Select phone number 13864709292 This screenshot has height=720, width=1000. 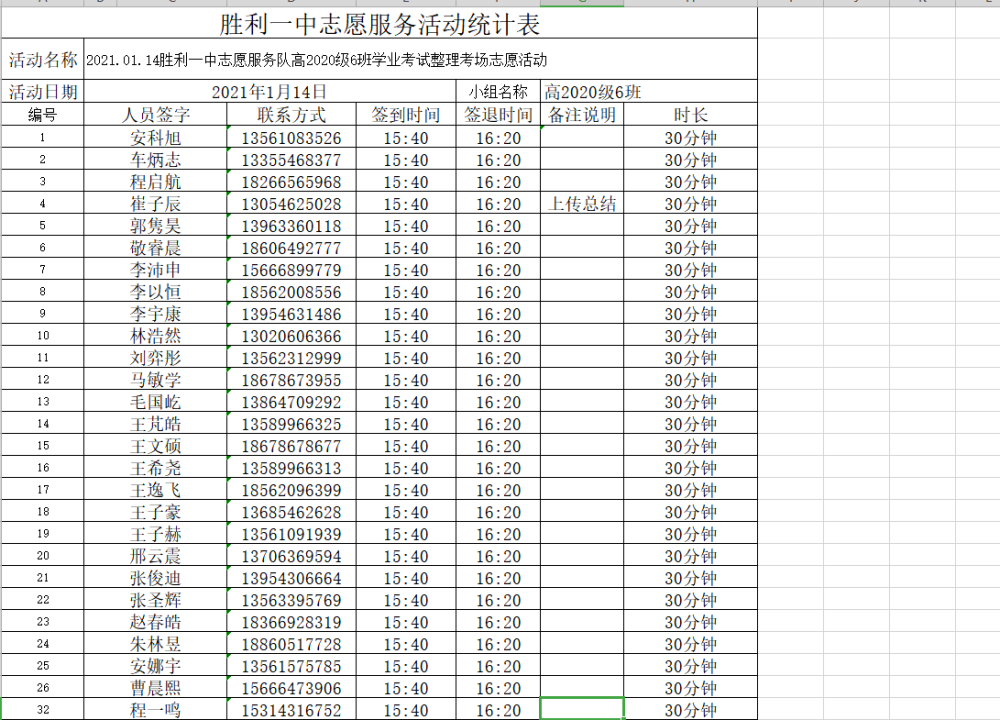291,401
